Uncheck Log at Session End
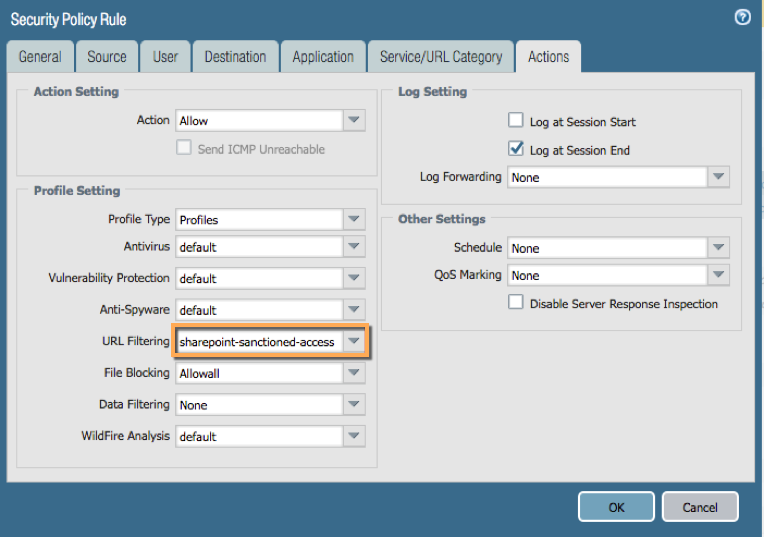 516,149
